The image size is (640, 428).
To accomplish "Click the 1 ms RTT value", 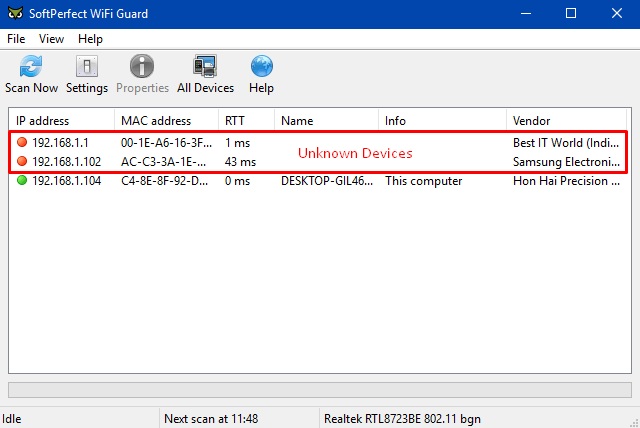I will pyautogui.click(x=238, y=143).
